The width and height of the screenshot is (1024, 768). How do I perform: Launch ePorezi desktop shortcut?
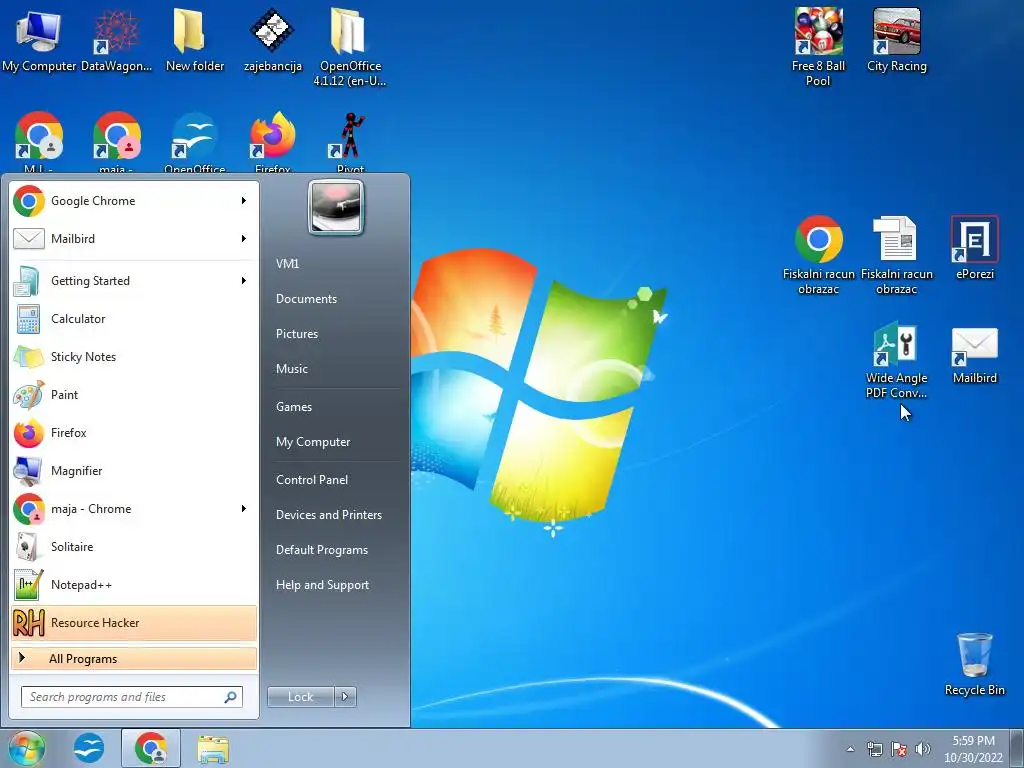(974, 248)
